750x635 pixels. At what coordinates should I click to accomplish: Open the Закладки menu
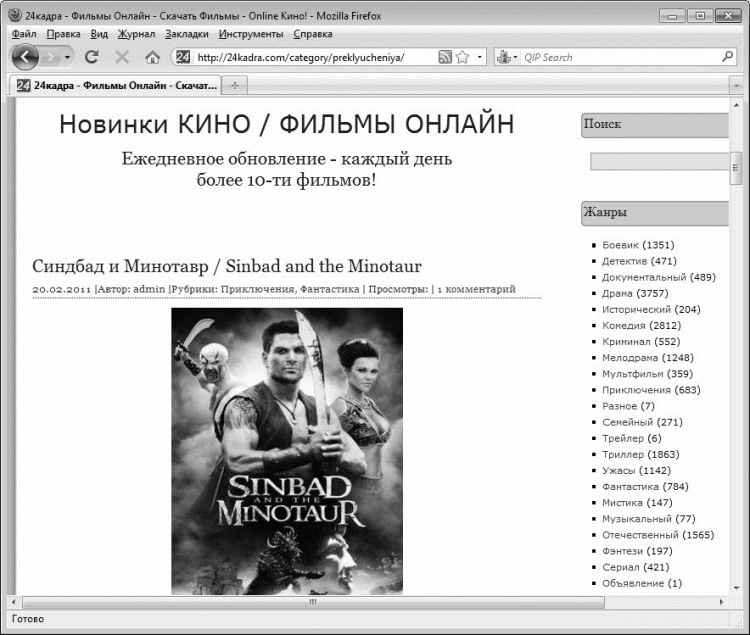point(187,34)
